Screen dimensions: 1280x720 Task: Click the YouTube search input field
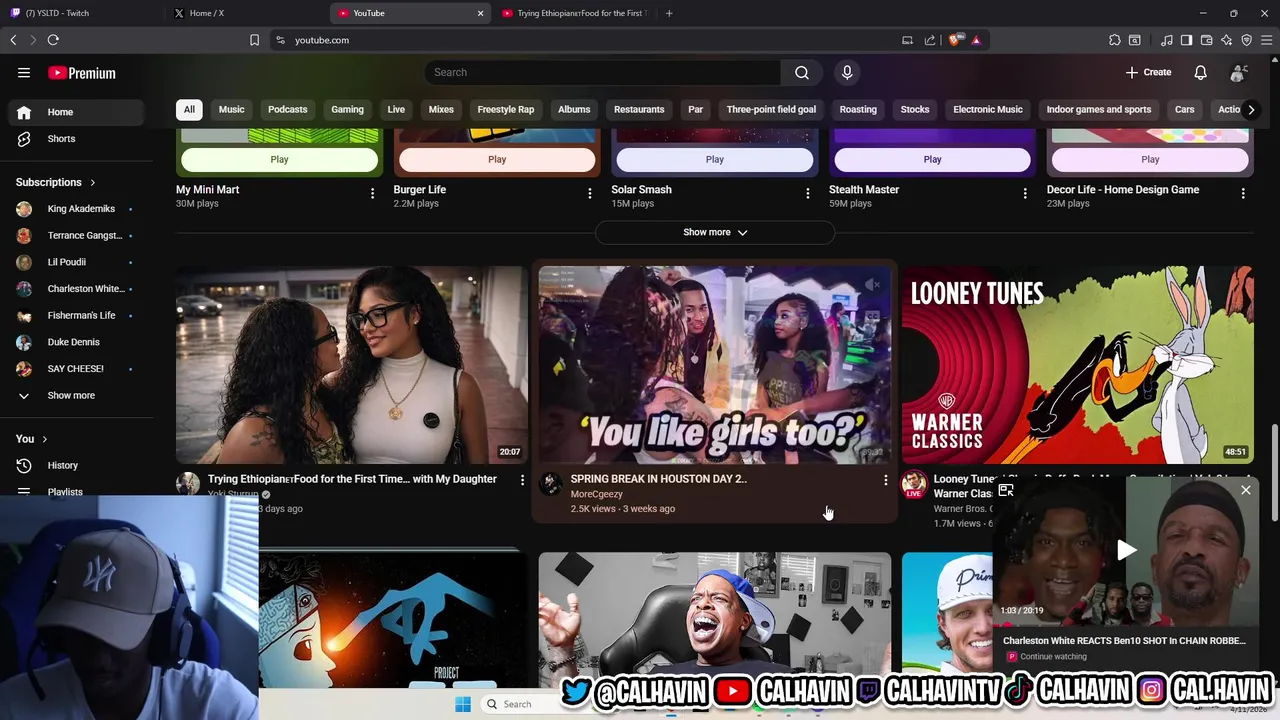click(x=603, y=72)
